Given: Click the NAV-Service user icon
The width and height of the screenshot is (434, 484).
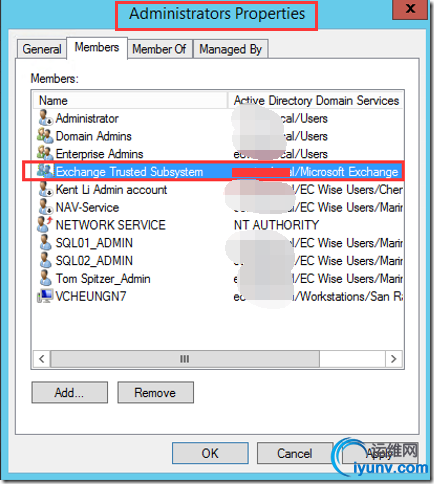Looking at the screenshot, I should click(45, 207).
